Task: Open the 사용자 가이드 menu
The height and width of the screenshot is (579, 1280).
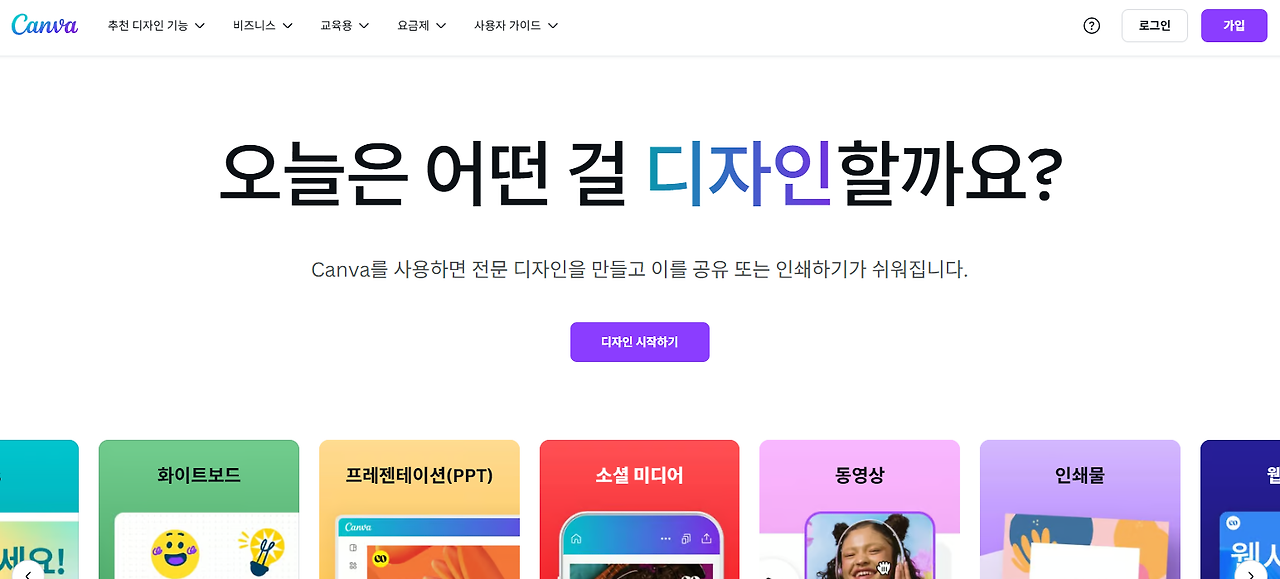Action: [516, 25]
